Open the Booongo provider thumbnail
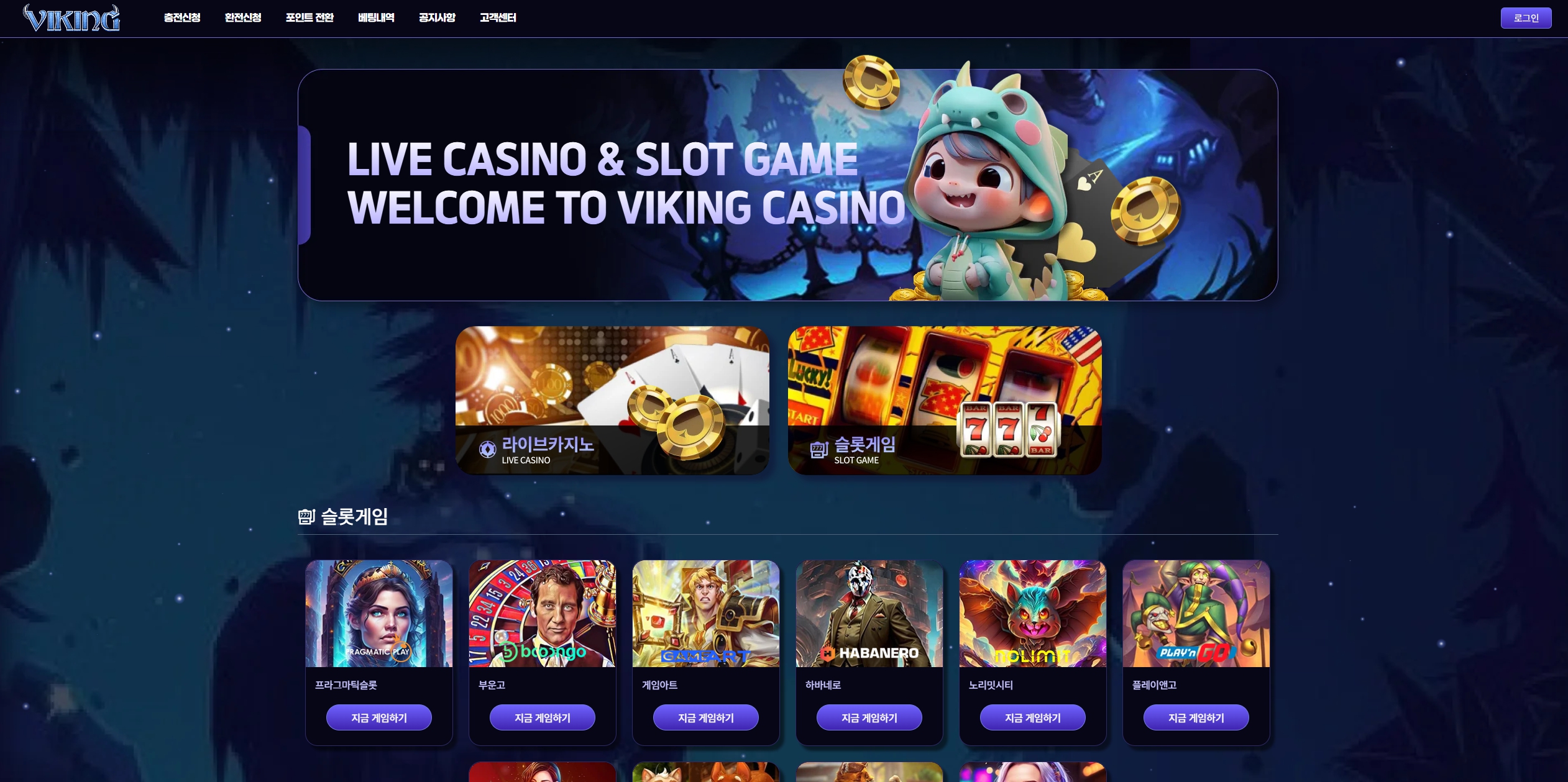Viewport: 1568px width, 782px height. 543,613
